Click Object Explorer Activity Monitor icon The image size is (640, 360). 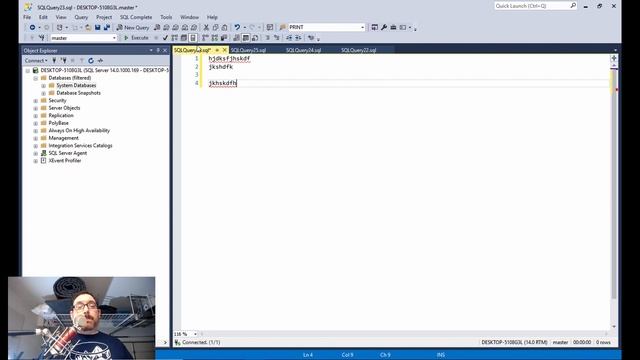coord(100,60)
